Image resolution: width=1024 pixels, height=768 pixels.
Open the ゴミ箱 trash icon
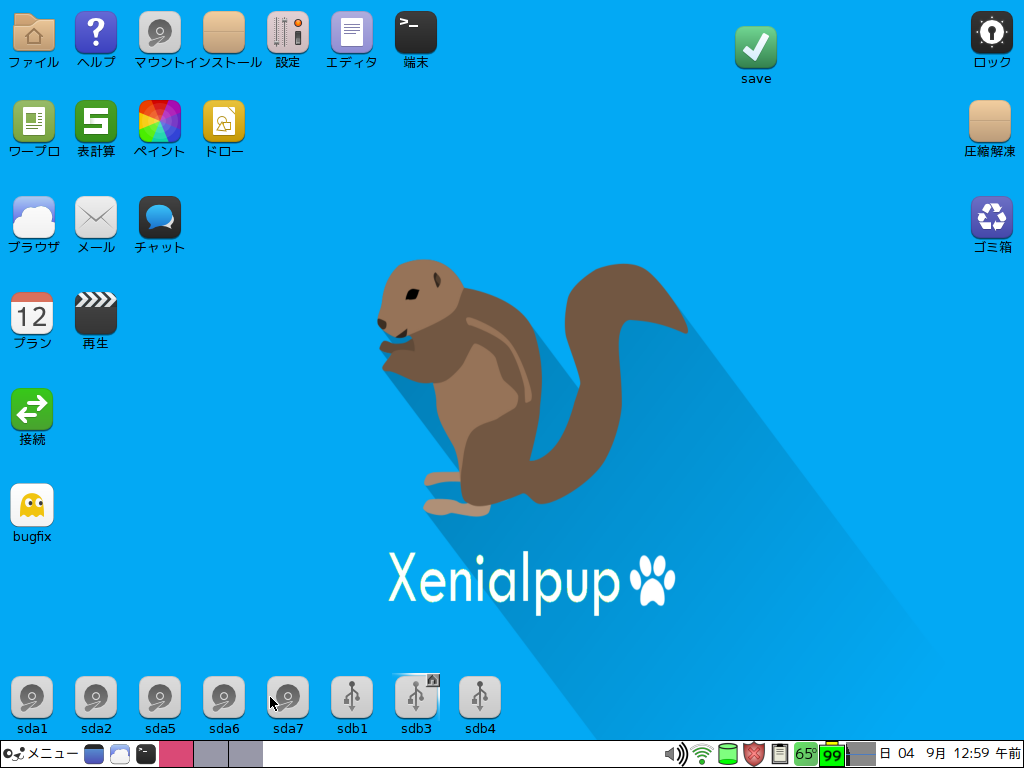[992, 217]
